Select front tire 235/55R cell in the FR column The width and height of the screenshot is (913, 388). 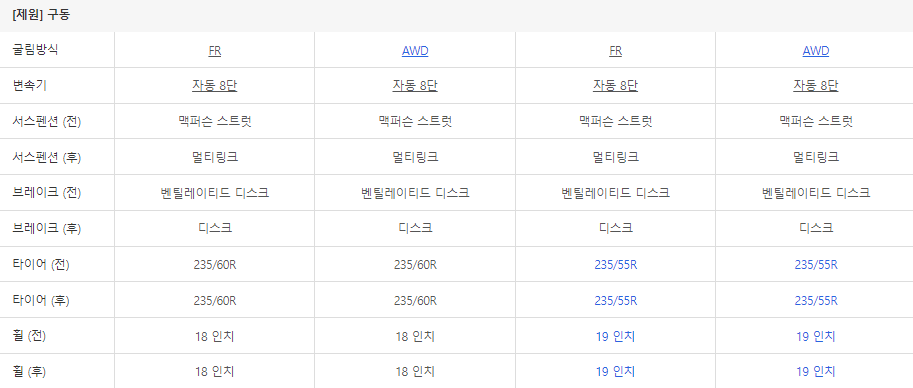615,265
